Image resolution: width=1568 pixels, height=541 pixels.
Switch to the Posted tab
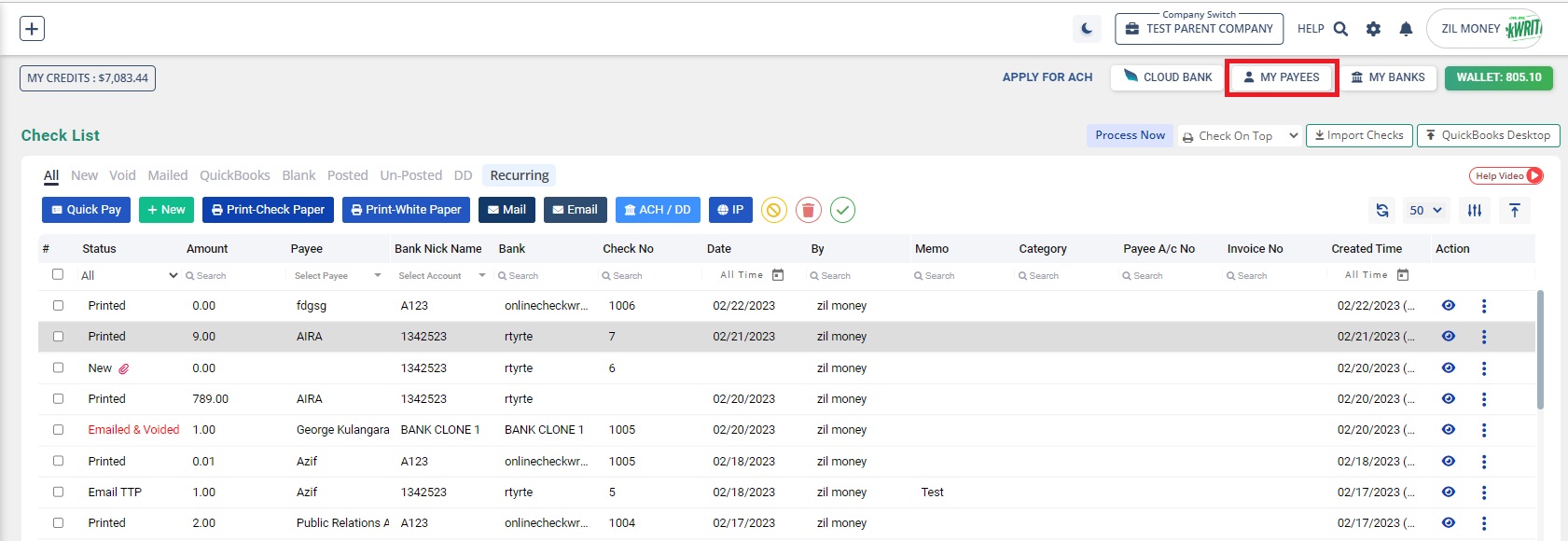[x=348, y=175]
